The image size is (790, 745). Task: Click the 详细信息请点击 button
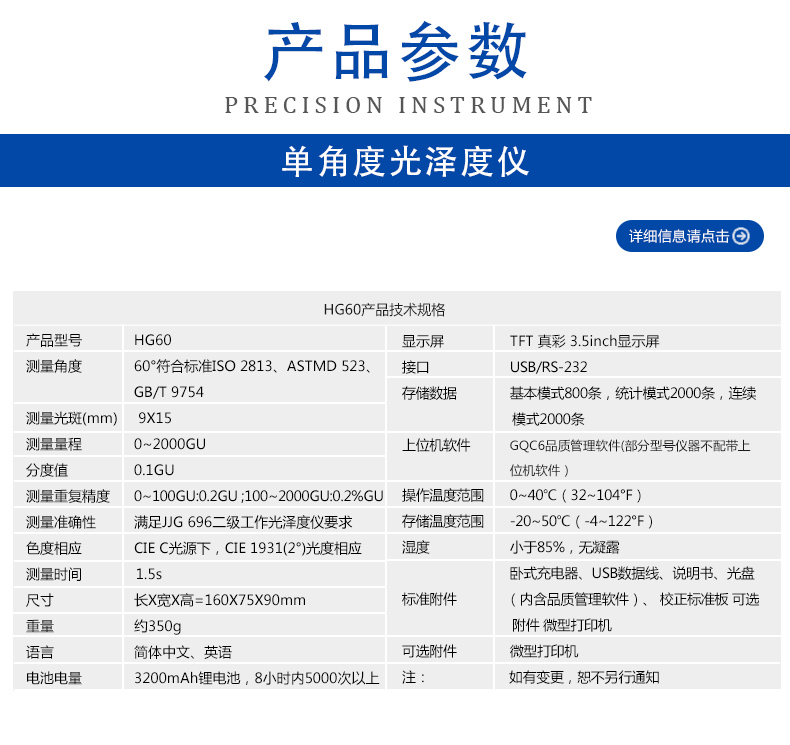pos(688,236)
